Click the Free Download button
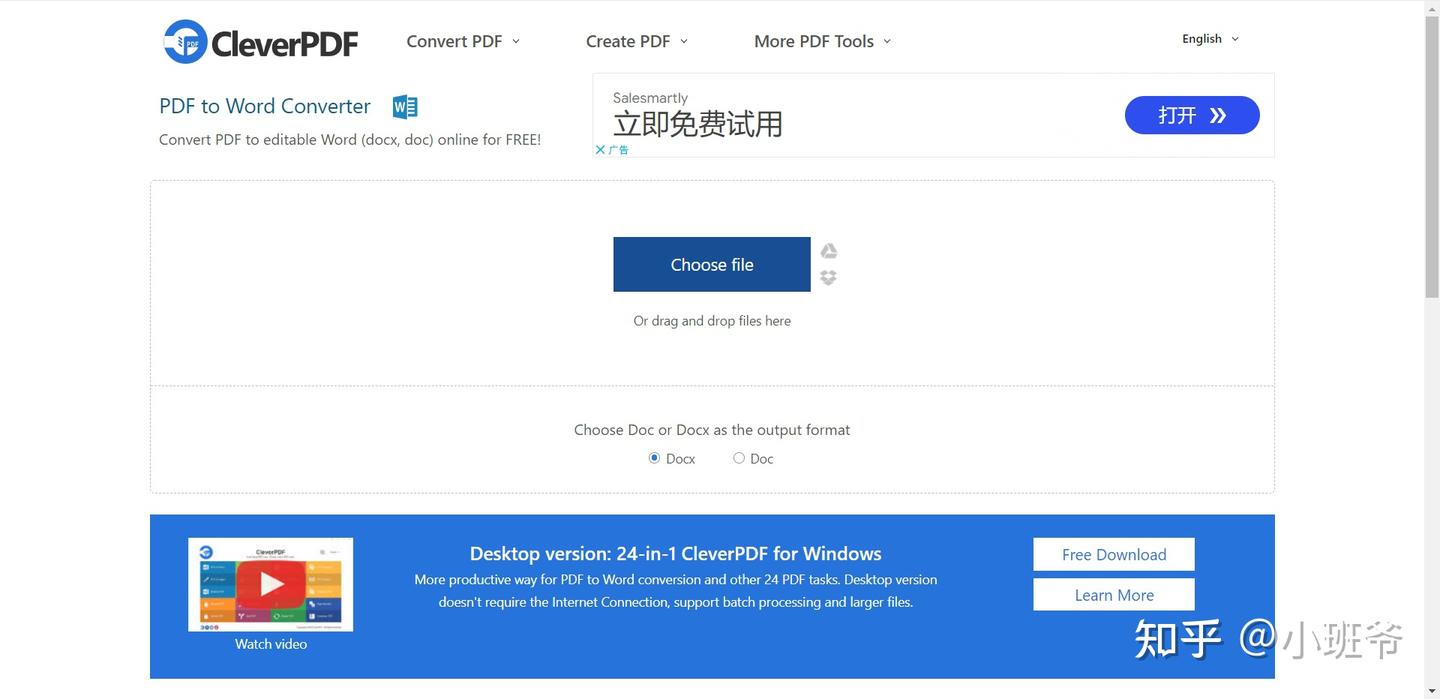Image resolution: width=1440 pixels, height=699 pixels. (x=1114, y=554)
